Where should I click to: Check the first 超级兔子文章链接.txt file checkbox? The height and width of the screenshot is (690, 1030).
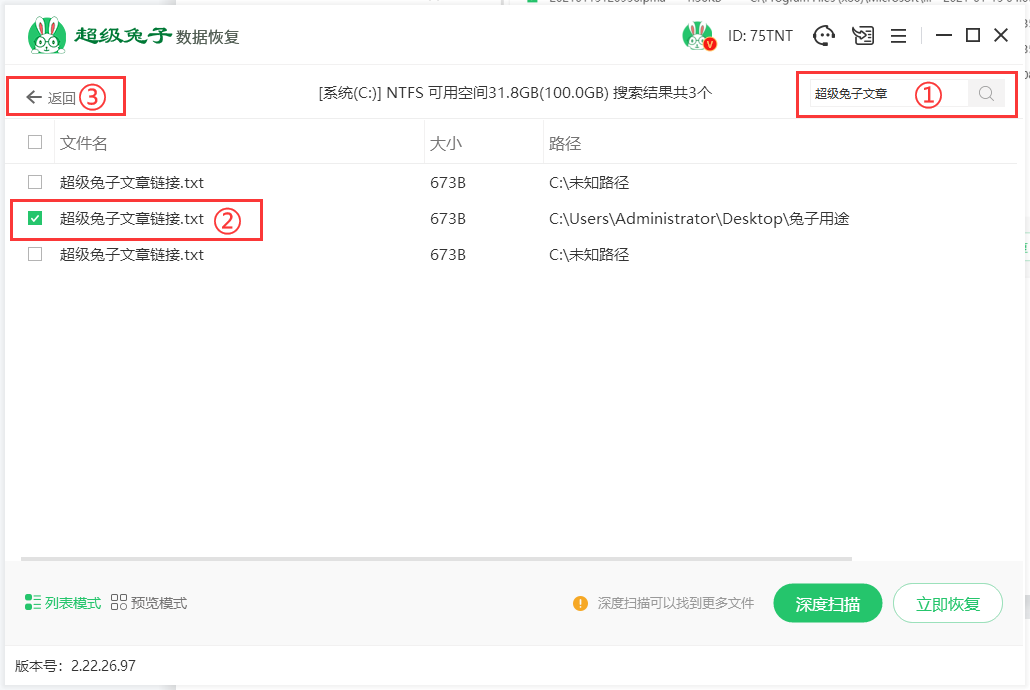tap(35, 182)
